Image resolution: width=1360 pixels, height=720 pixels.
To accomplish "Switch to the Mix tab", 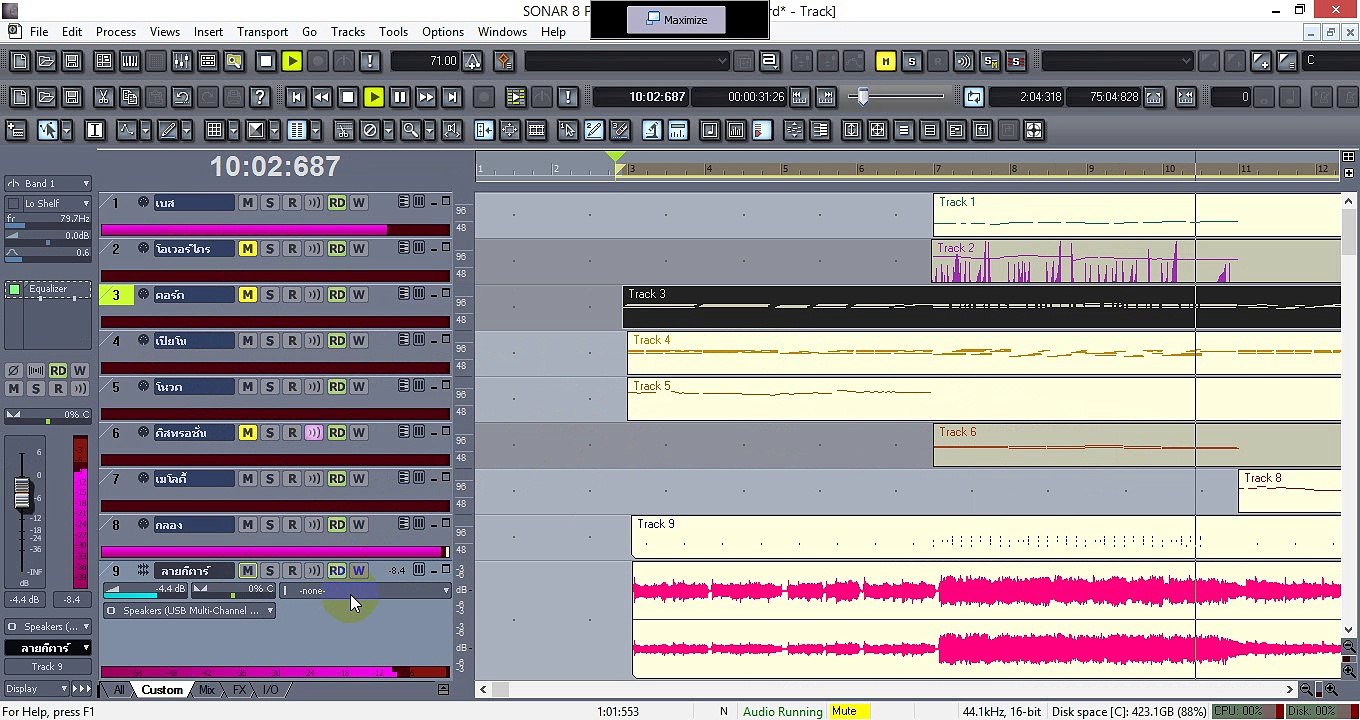I will (x=206, y=690).
